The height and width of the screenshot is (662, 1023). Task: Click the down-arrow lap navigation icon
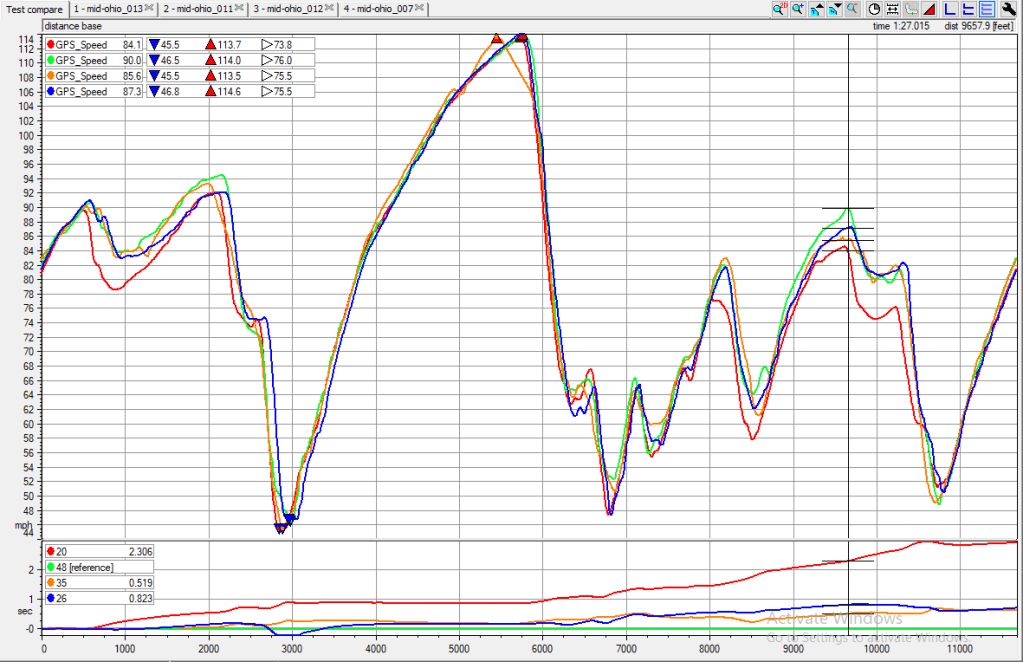pos(835,8)
